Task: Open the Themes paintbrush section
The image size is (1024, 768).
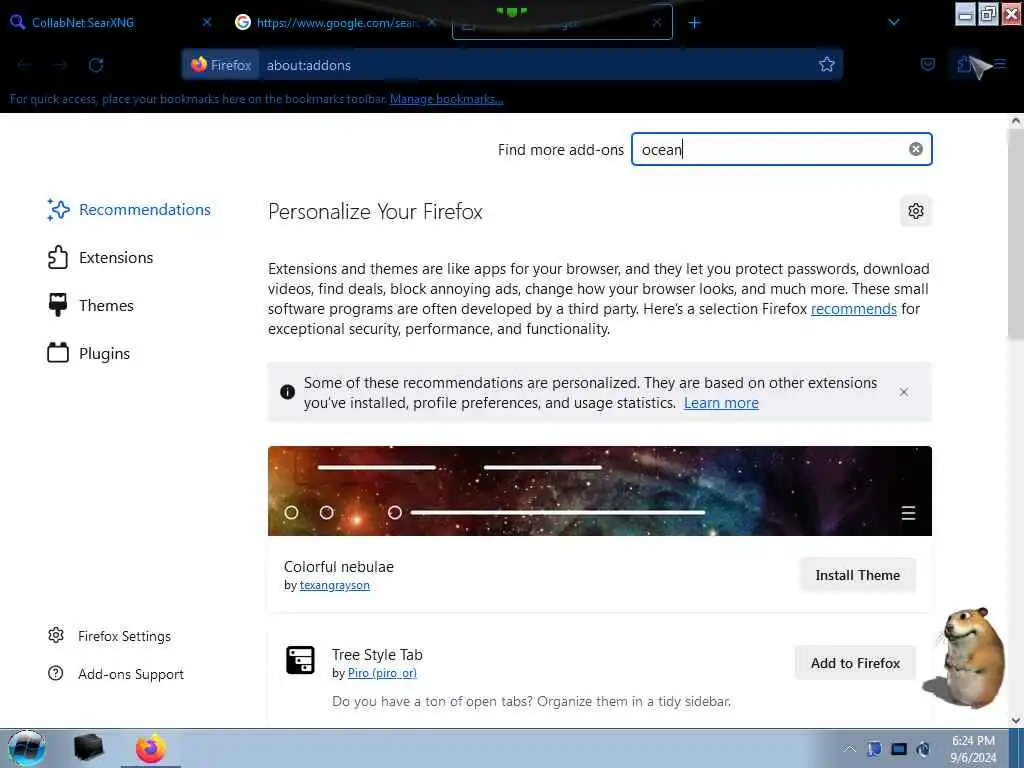Action: click(x=90, y=306)
